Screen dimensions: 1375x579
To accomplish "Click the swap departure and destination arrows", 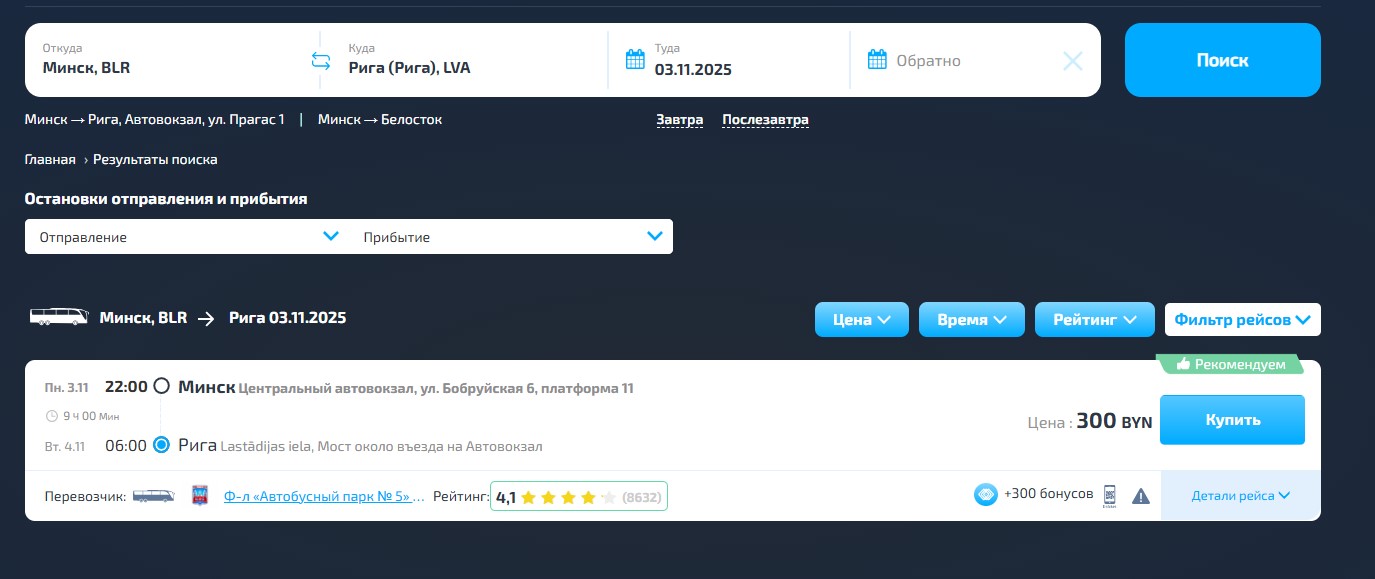I will [x=320, y=61].
